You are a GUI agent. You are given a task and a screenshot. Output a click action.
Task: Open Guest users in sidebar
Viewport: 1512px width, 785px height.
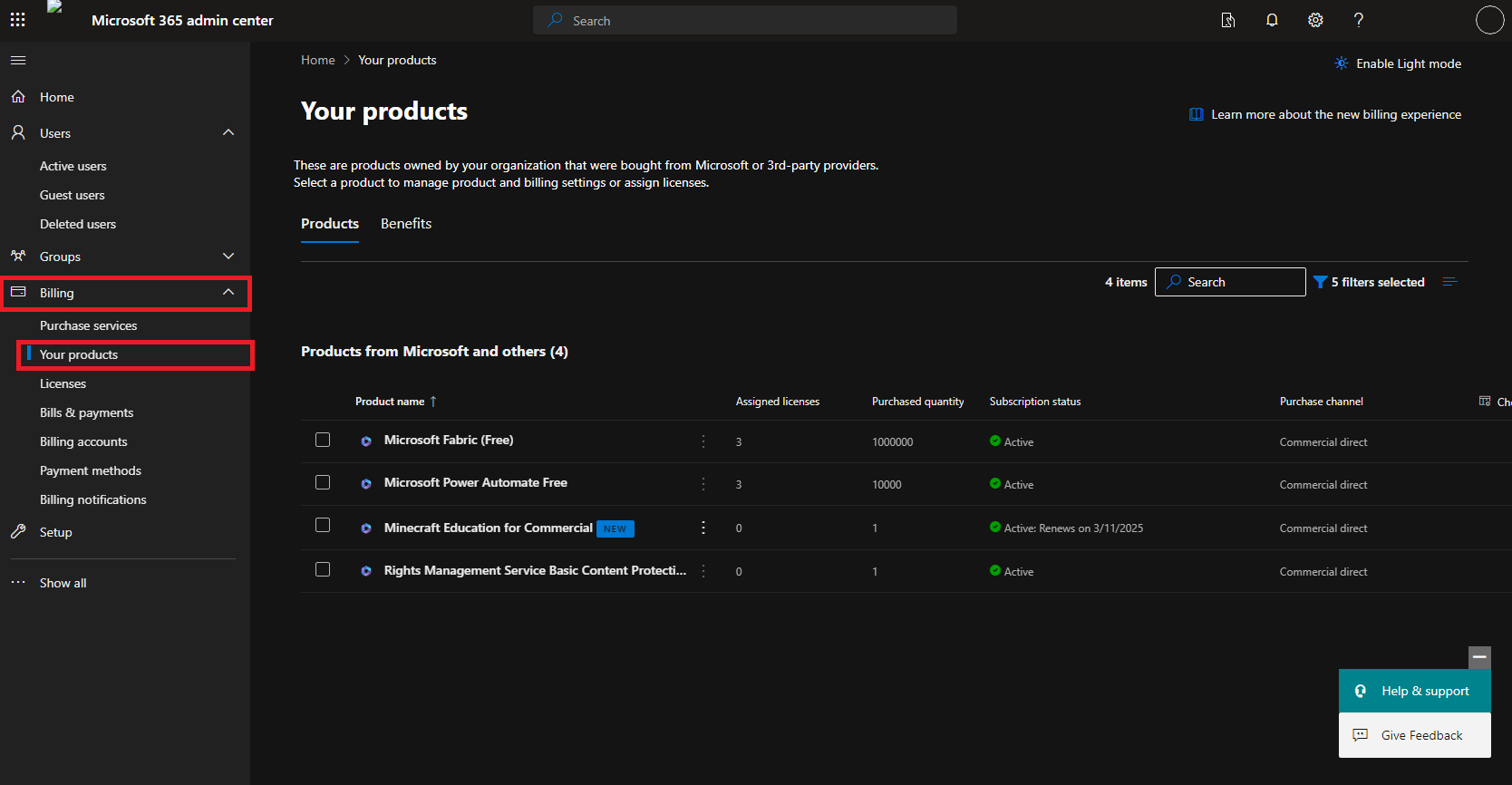73,195
